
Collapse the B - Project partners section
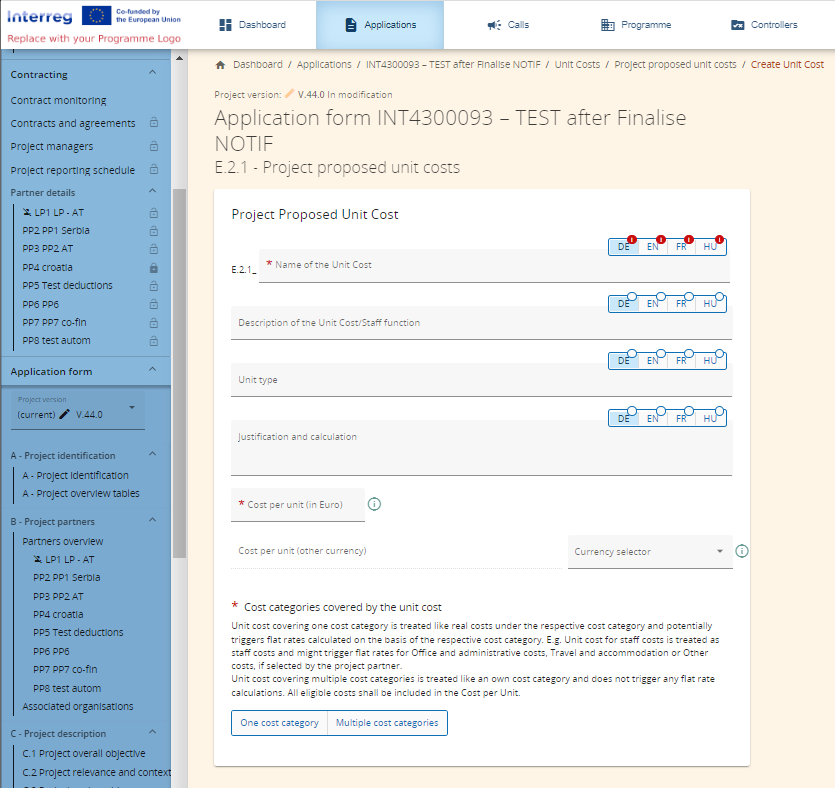152,521
